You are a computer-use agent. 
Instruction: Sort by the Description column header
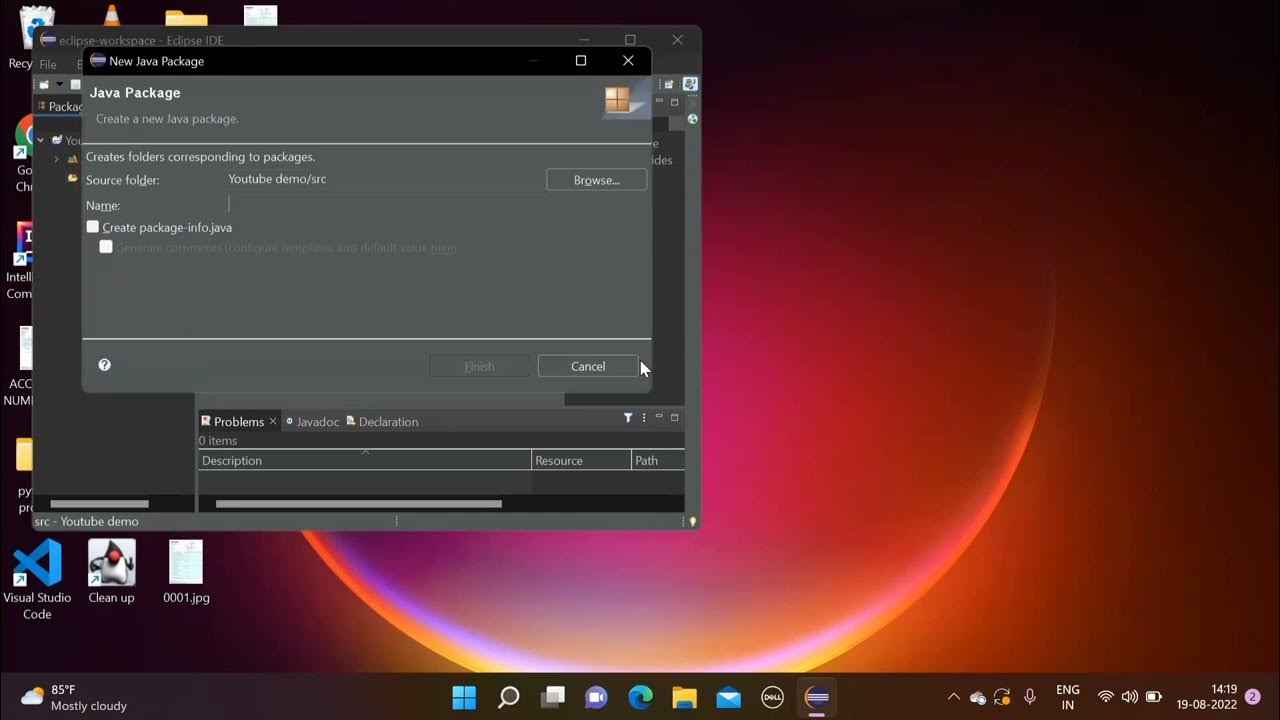(x=365, y=460)
